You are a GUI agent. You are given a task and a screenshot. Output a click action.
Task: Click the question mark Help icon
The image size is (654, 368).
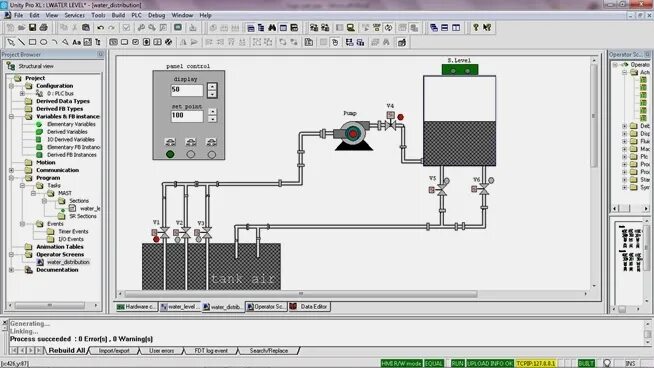(x=475, y=28)
